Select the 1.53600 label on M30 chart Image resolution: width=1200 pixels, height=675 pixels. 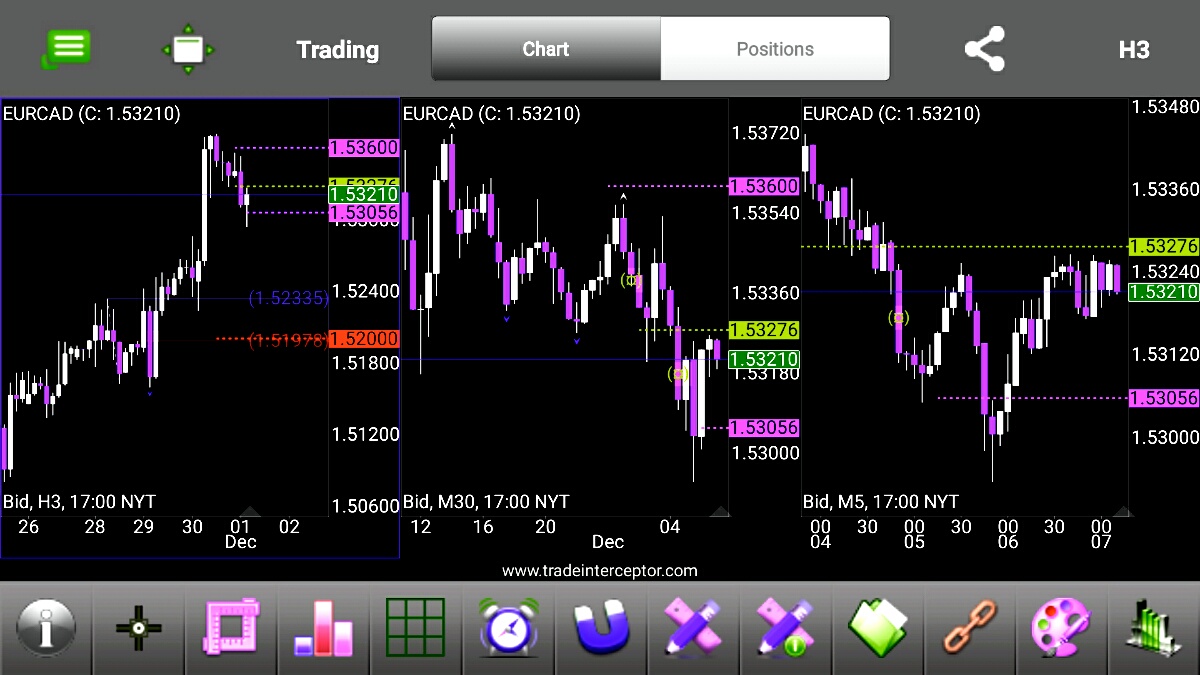[764, 186]
